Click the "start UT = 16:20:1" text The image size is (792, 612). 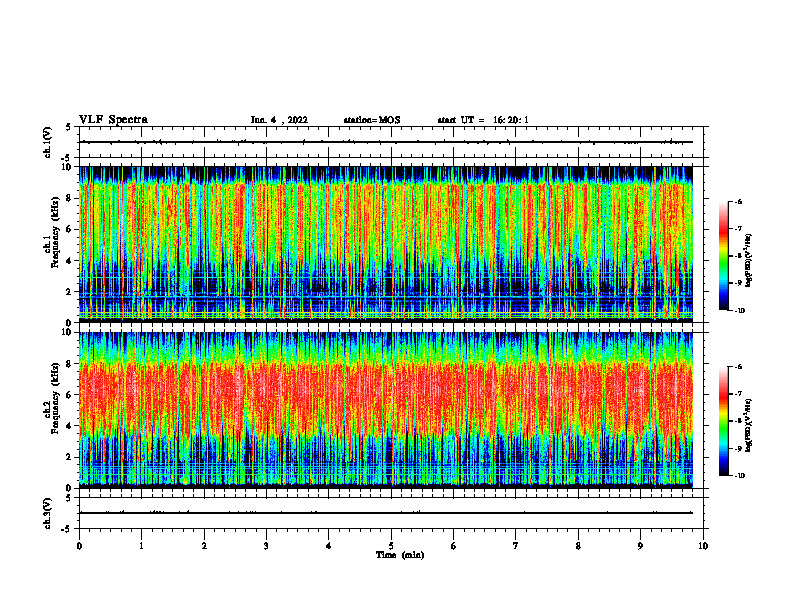pos(483,120)
